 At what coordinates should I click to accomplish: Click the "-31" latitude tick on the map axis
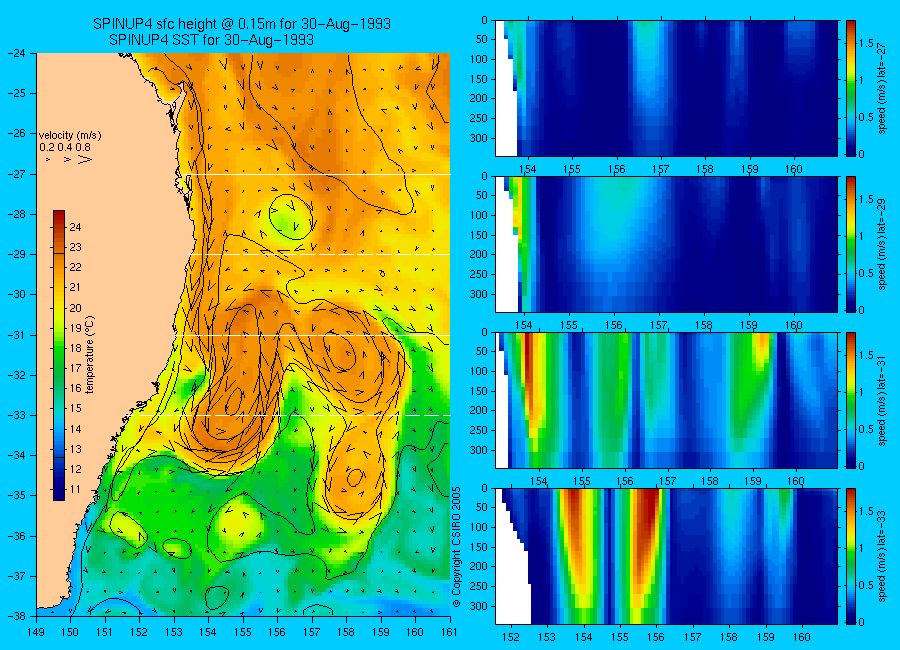tap(16, 335)
